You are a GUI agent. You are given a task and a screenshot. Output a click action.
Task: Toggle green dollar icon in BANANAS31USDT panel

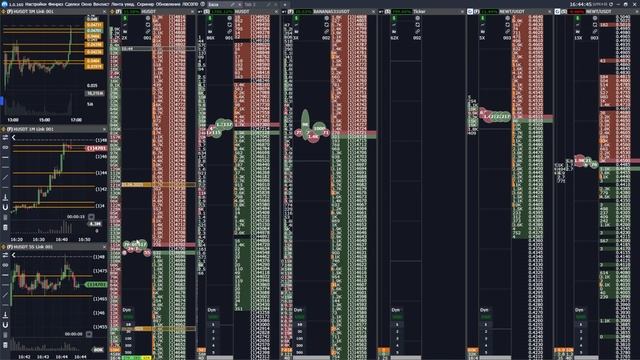[x=297, y=18]
